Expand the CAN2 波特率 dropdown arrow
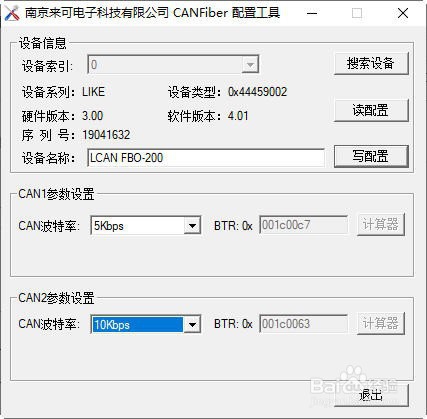Screen dimensions: 427x419 [192, 324]
